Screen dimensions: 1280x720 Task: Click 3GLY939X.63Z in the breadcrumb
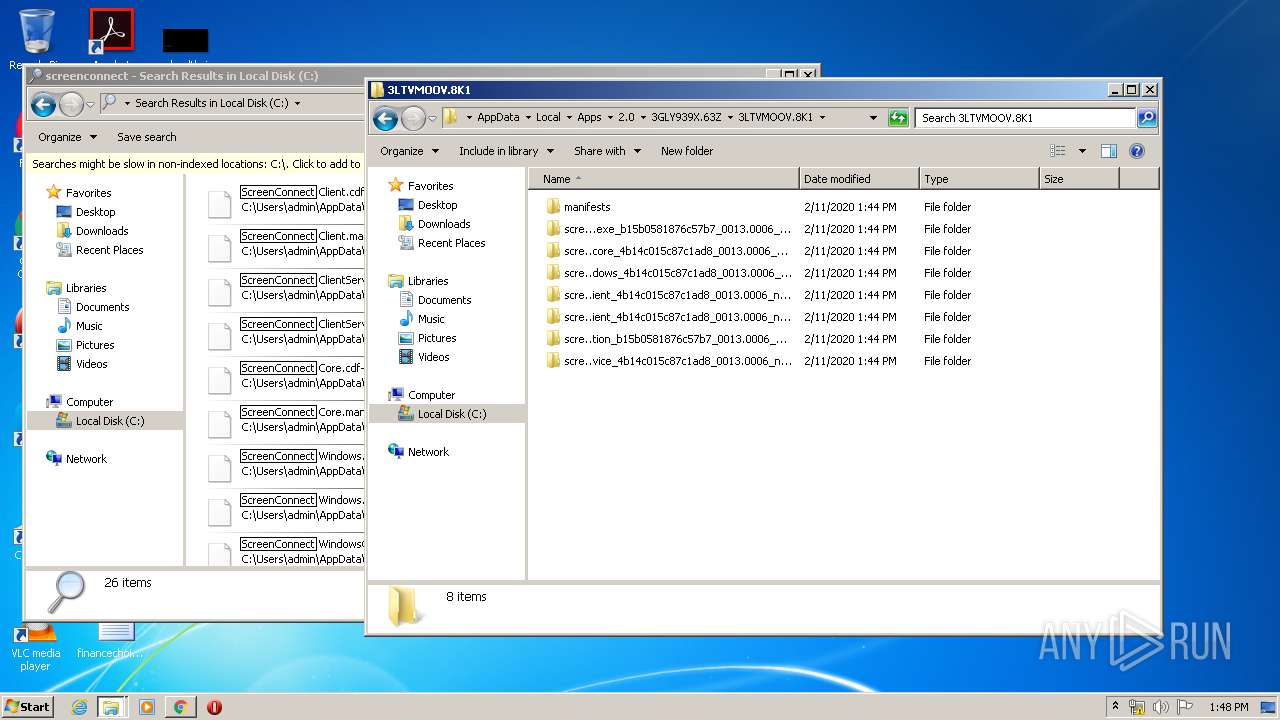[x=686, y=117]
